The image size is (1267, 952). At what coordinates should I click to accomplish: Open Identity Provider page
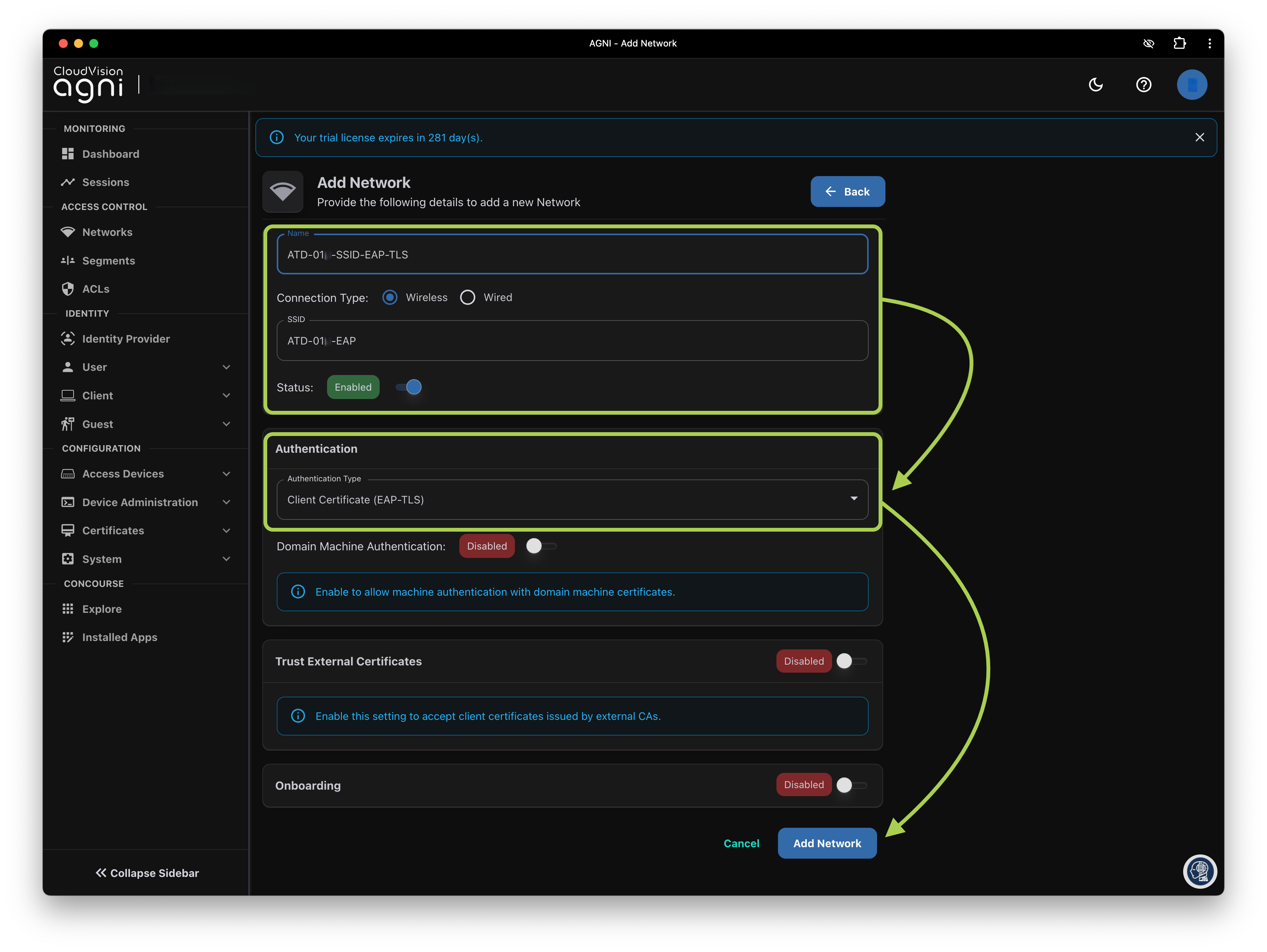(125, 338)
